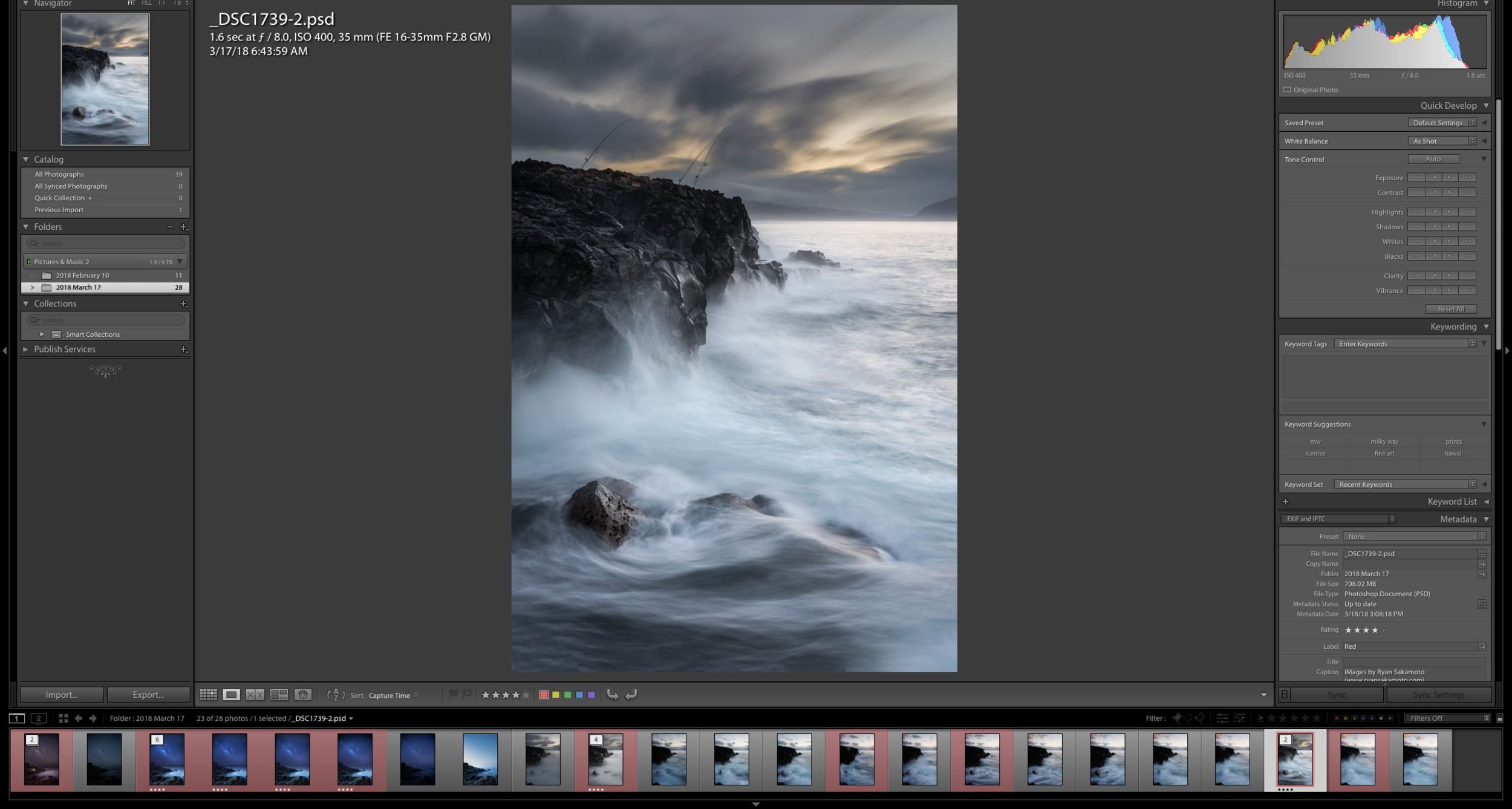Increase Exposure by one large step
This screenshot has width=1512, height=809.
1468,178
